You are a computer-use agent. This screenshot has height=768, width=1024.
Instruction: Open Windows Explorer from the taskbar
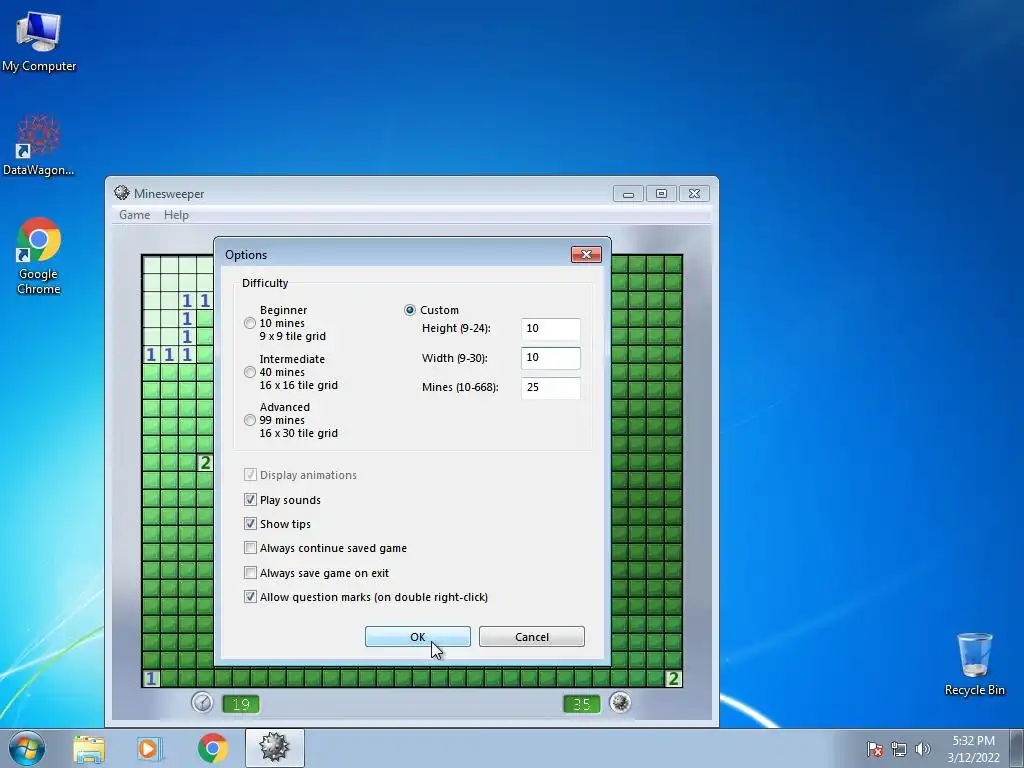pos(89,748)
